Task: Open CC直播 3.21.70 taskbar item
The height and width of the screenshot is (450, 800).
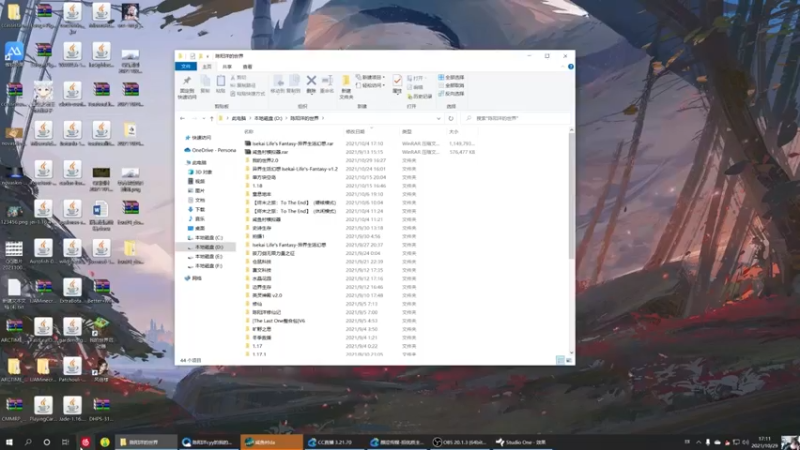Action: pyautogui.click(x=334, y=442)
